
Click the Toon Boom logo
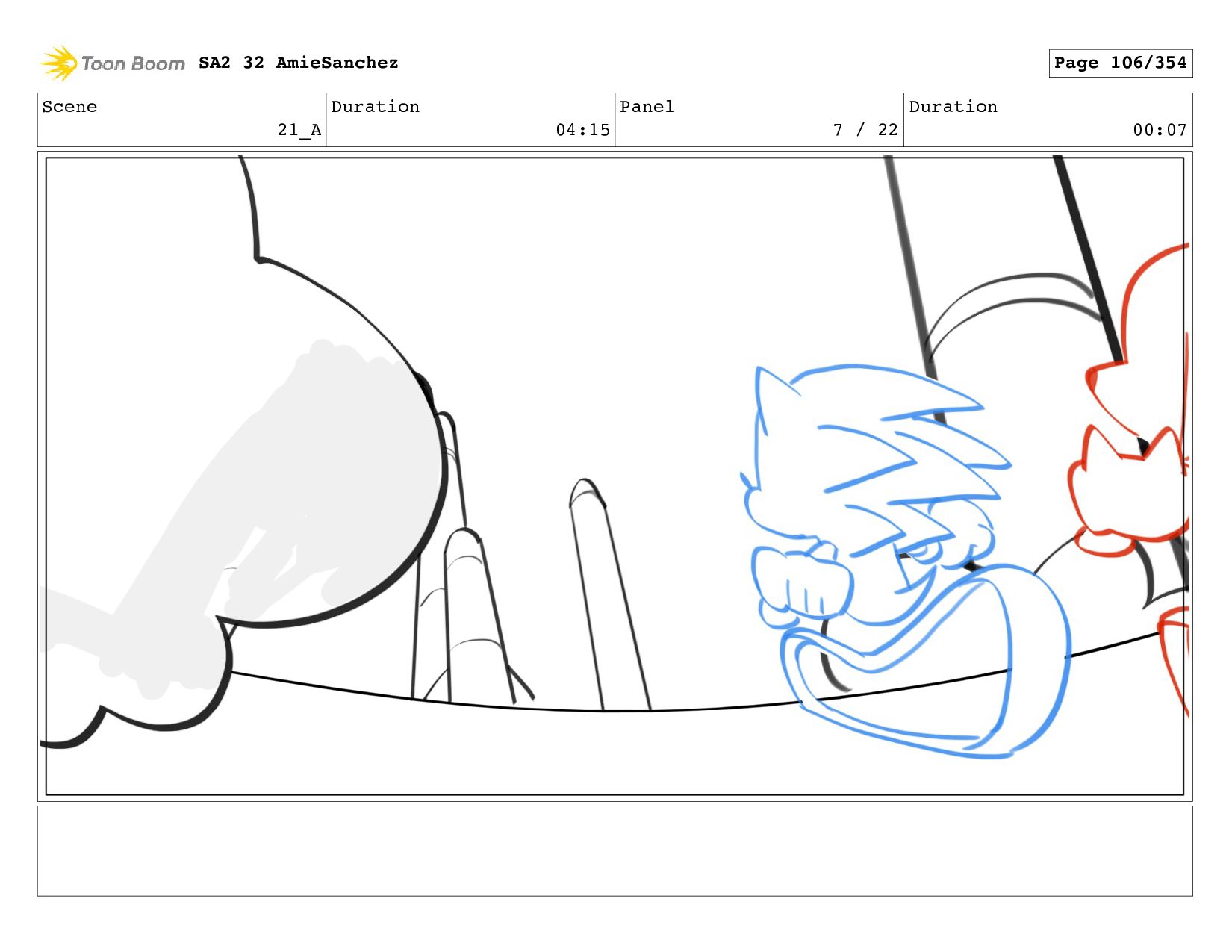(x=112, y=63)
